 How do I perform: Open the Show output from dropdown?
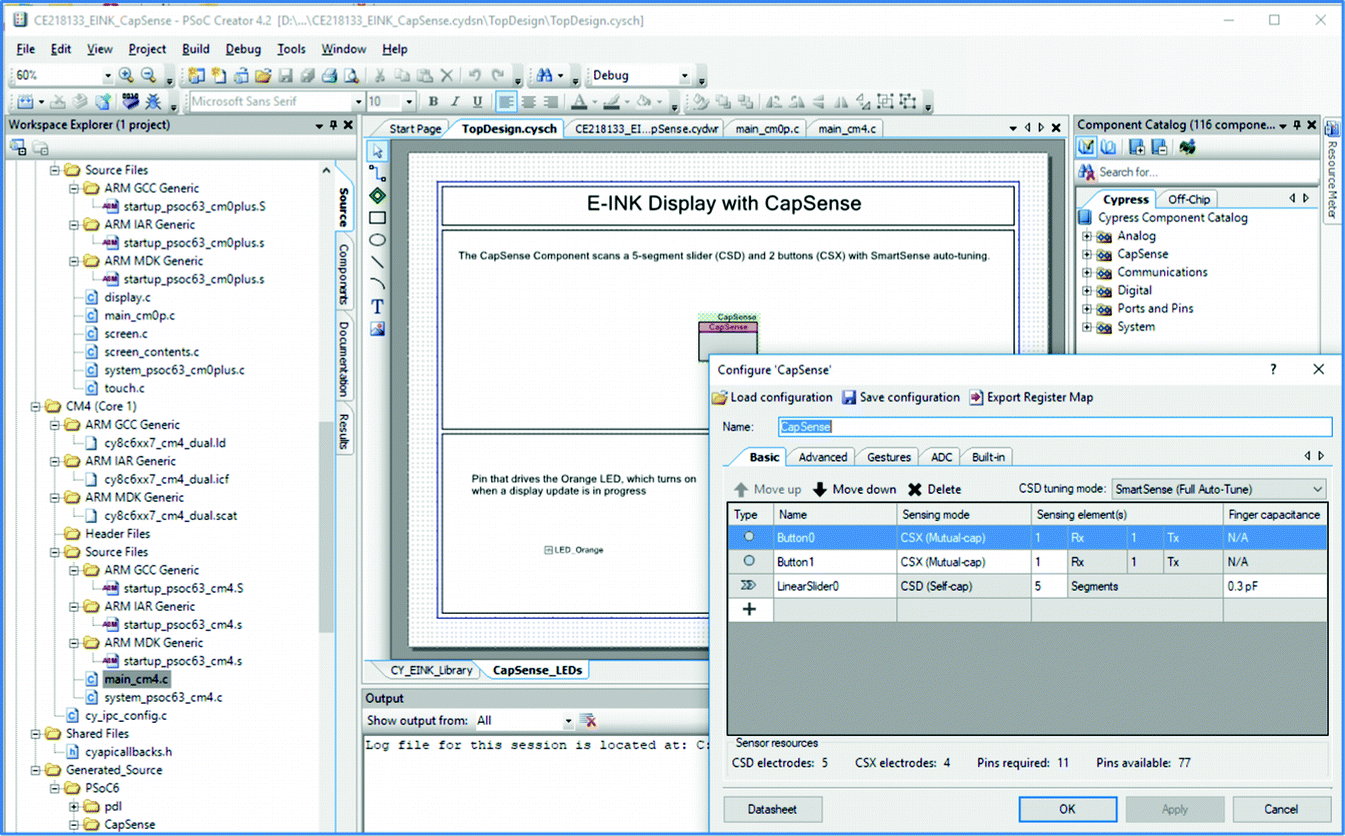click(x=567, y=721)
